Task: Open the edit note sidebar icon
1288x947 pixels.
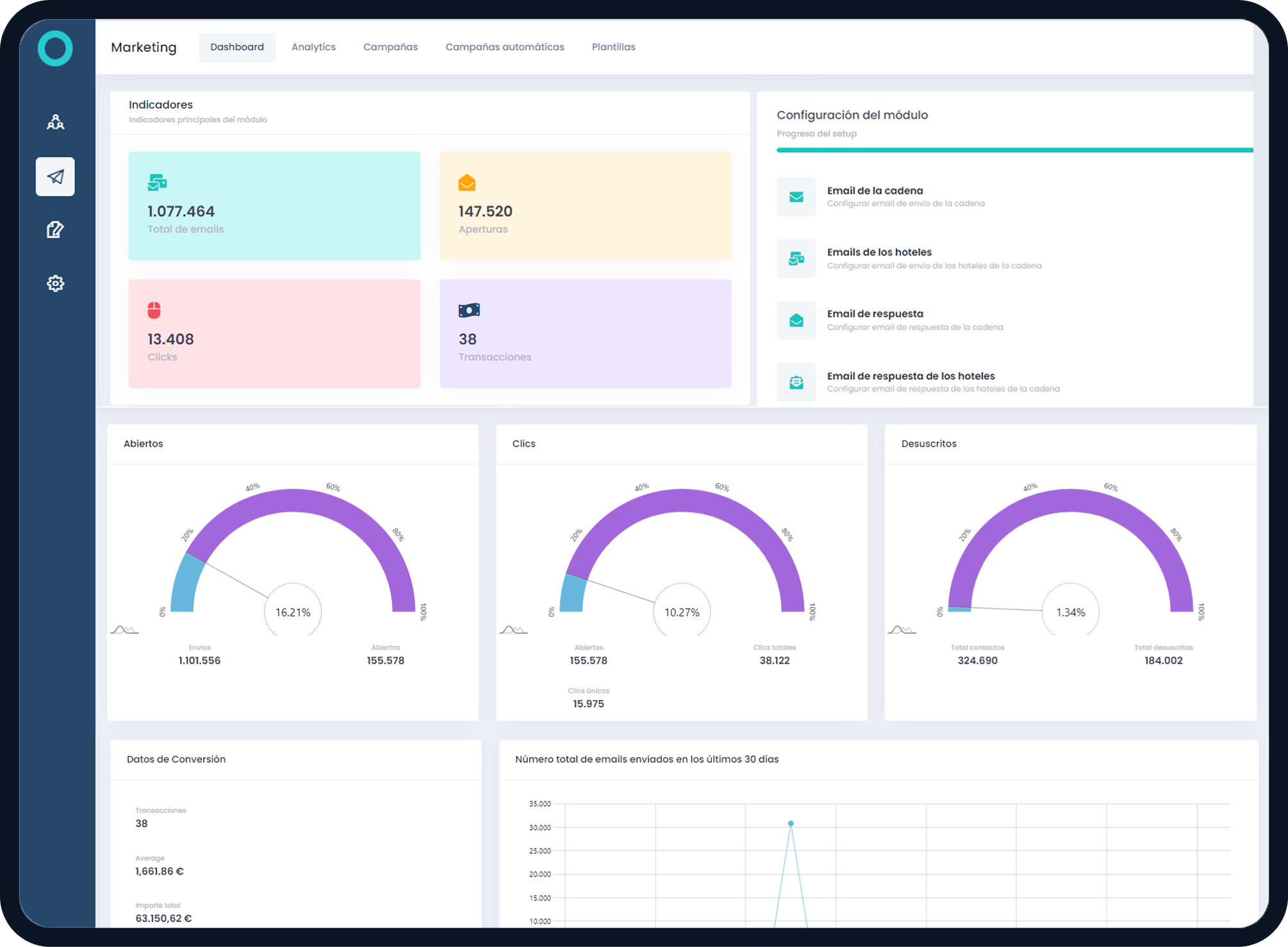Action: pos(55,229)
